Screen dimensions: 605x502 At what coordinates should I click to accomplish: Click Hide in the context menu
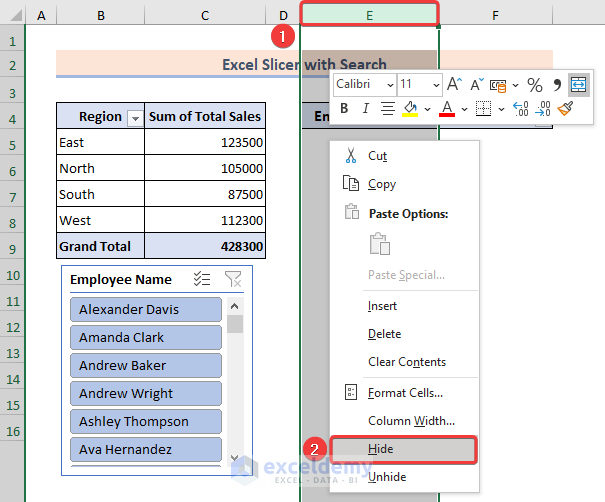(404, 449)
